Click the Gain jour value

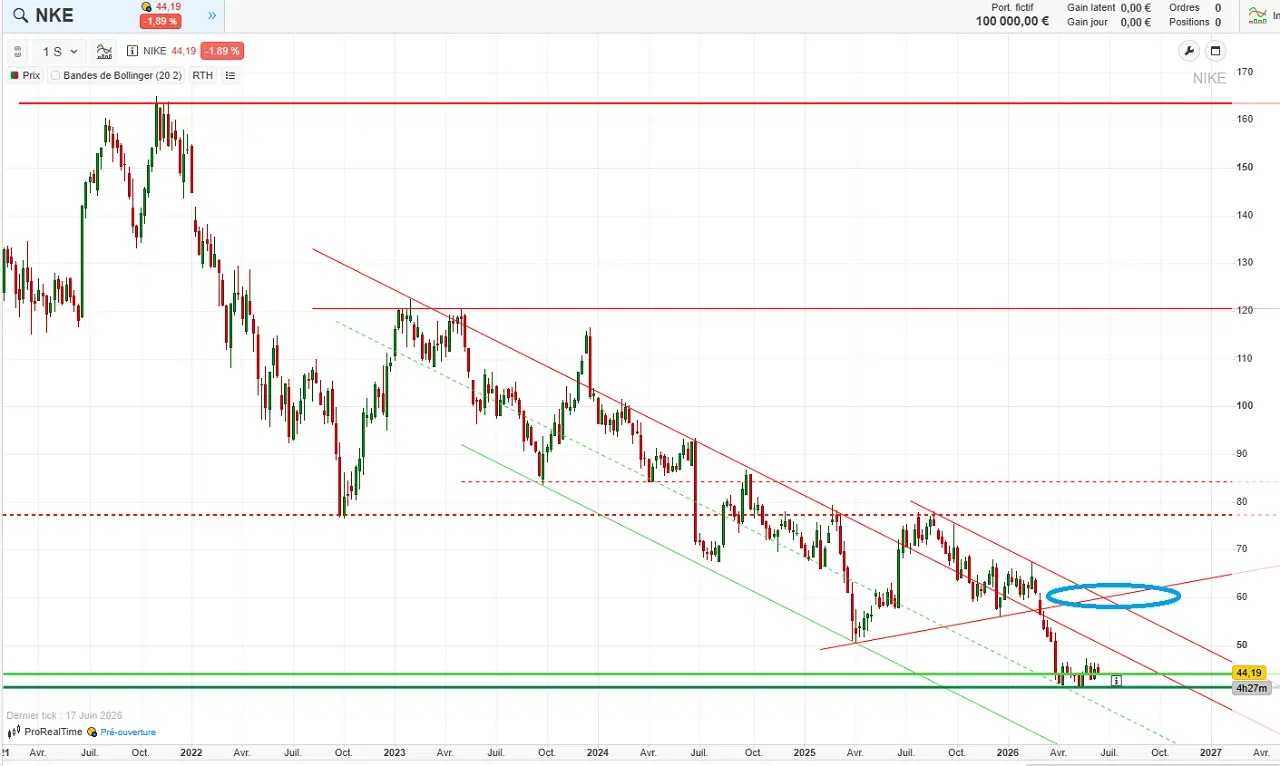pyautogui.click(x=1135, y=22)
